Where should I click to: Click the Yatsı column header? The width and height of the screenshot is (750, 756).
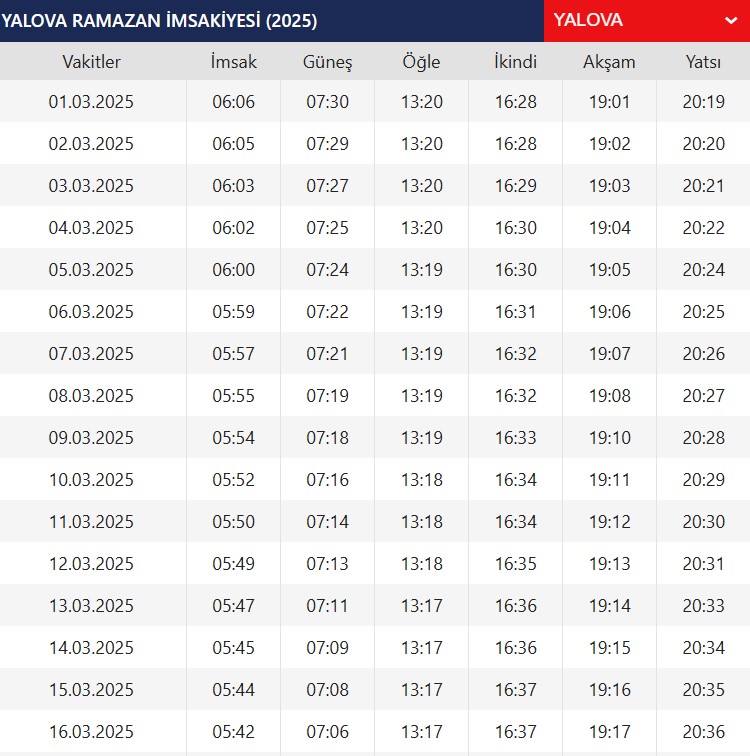pos(703,62)
